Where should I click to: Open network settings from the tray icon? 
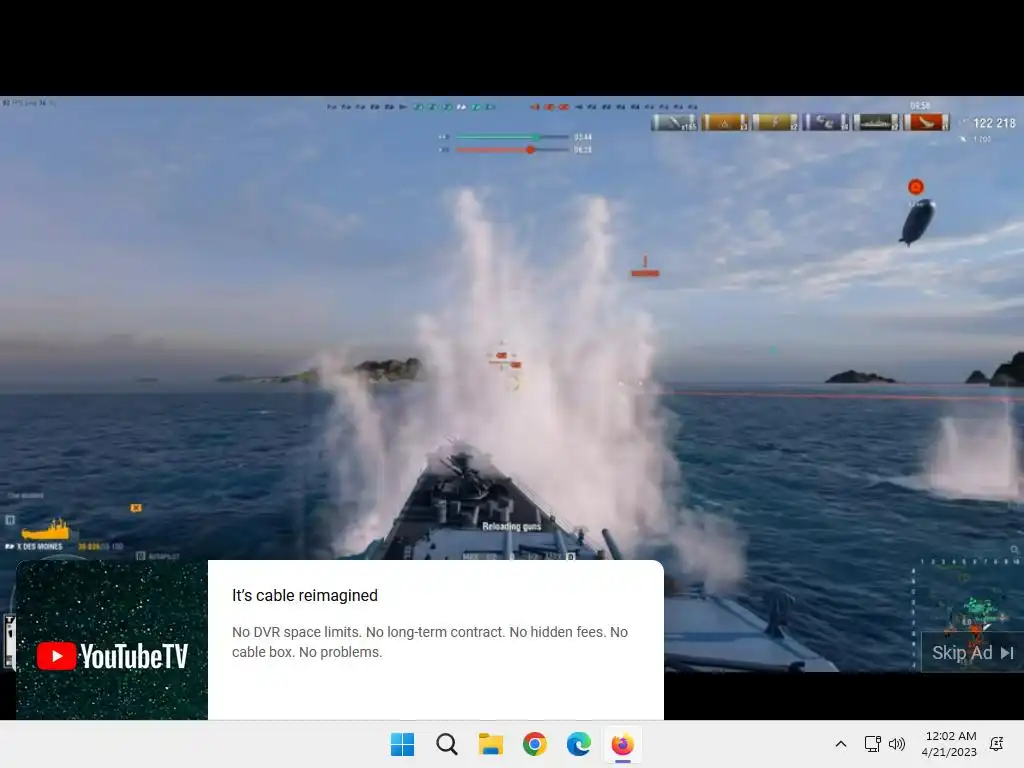pyautogui.click(x=872, y=744)
